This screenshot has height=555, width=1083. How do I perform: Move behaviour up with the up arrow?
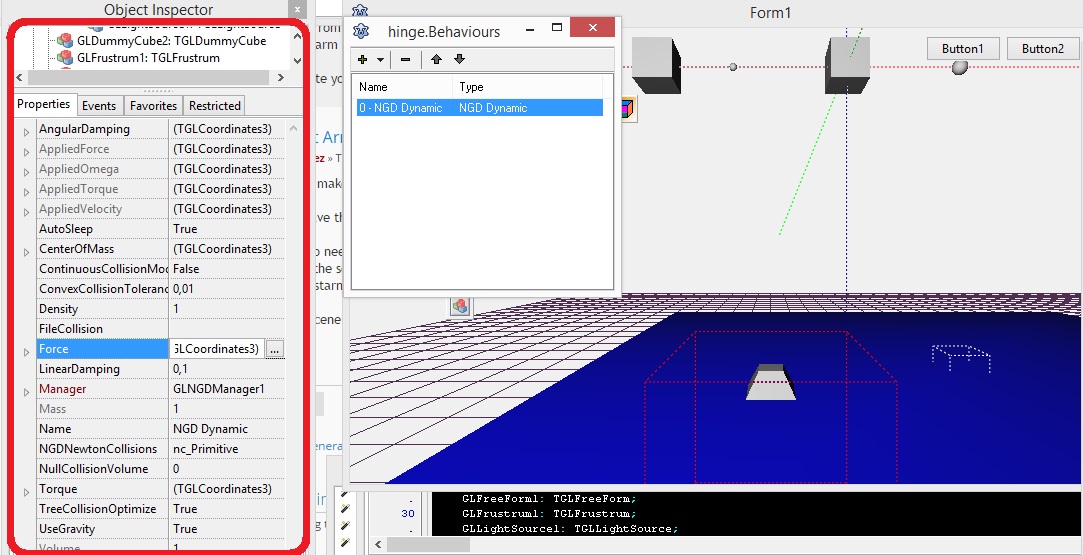pos(437,60)
